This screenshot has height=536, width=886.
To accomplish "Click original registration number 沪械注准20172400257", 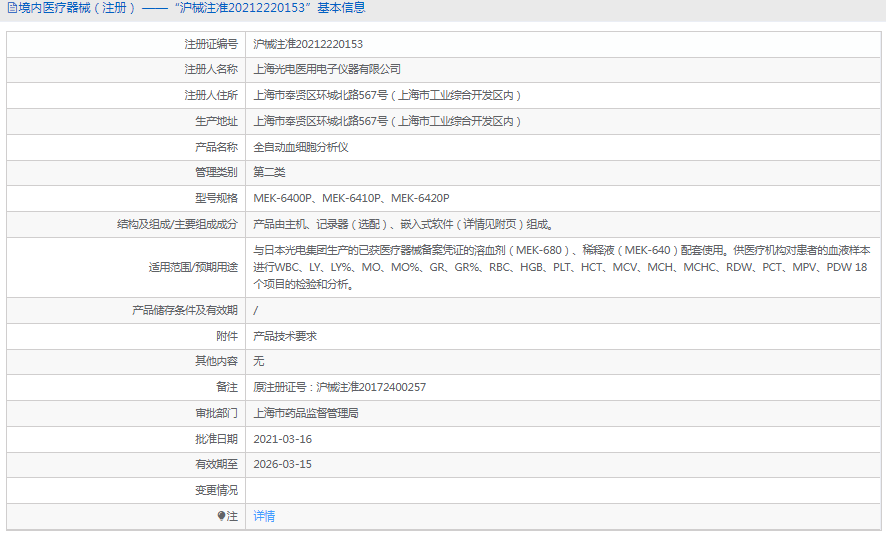I will [x=340, y=387].
